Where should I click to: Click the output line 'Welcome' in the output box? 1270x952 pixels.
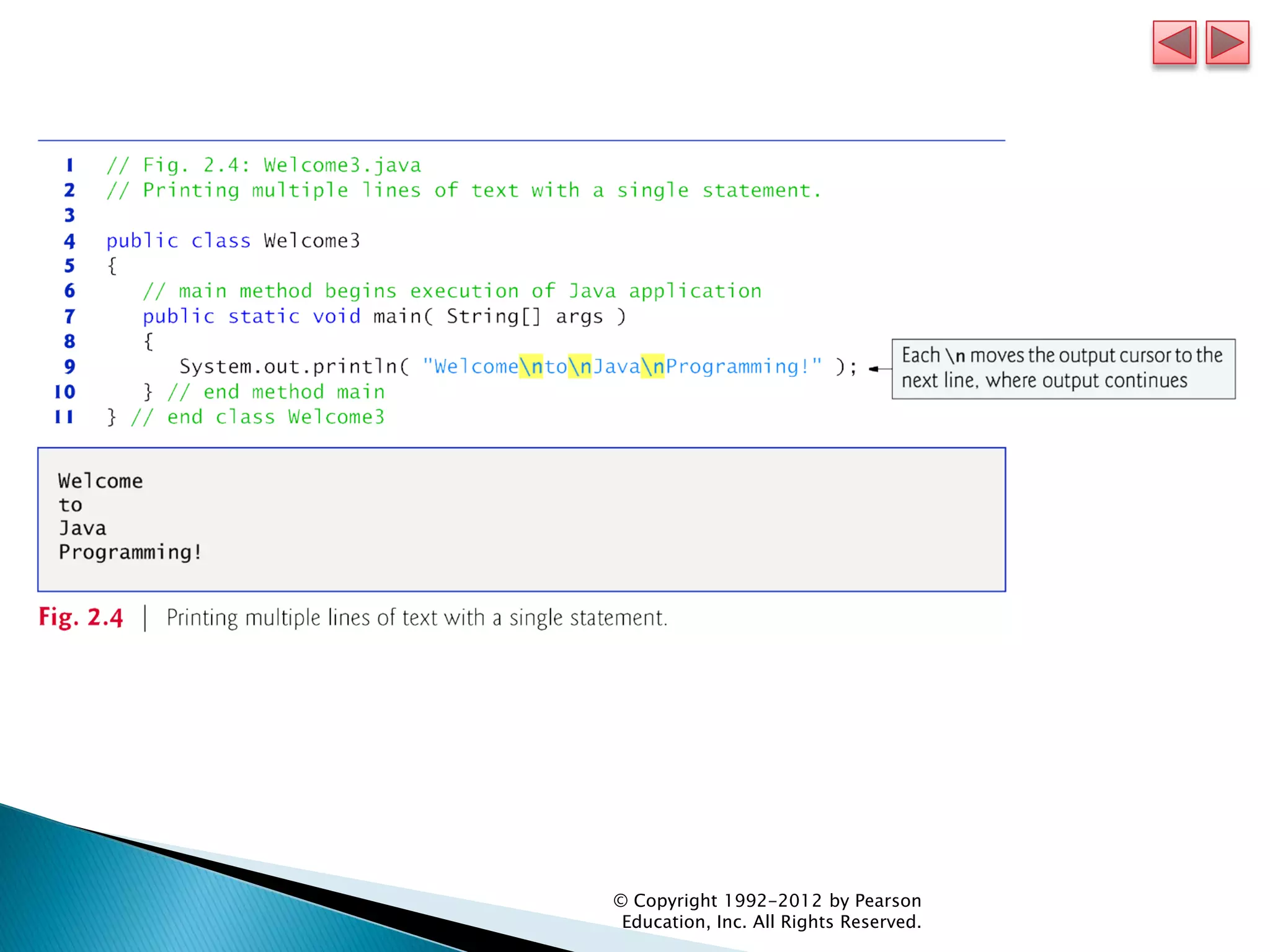(100, 481)
